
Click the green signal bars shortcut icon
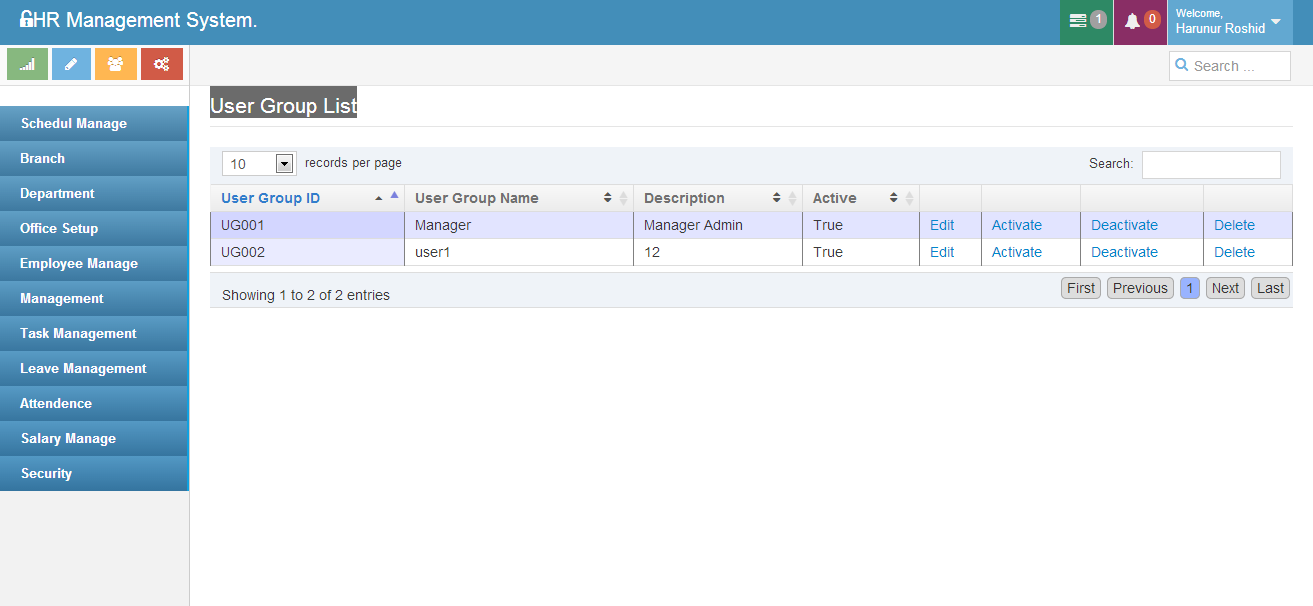point(27,64)
